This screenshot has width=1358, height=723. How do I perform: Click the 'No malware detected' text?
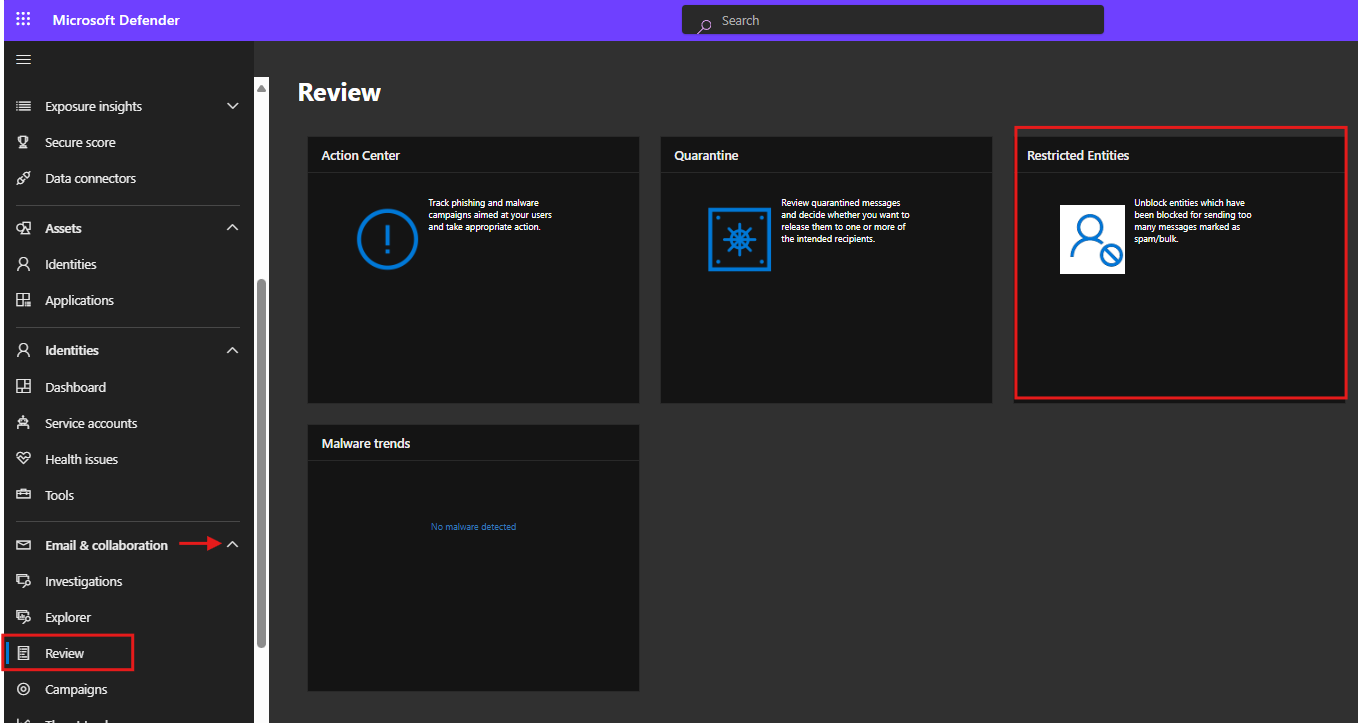click(473, 526)
